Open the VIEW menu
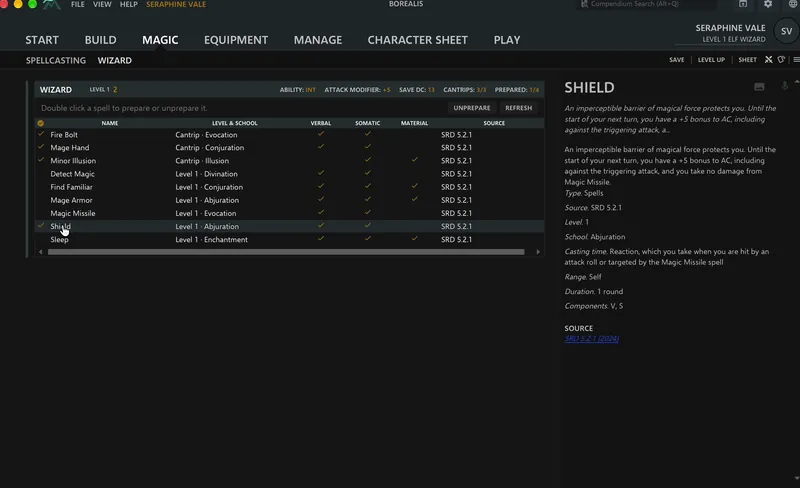Viewport: 800px width, 488px height. coord(102,4)
